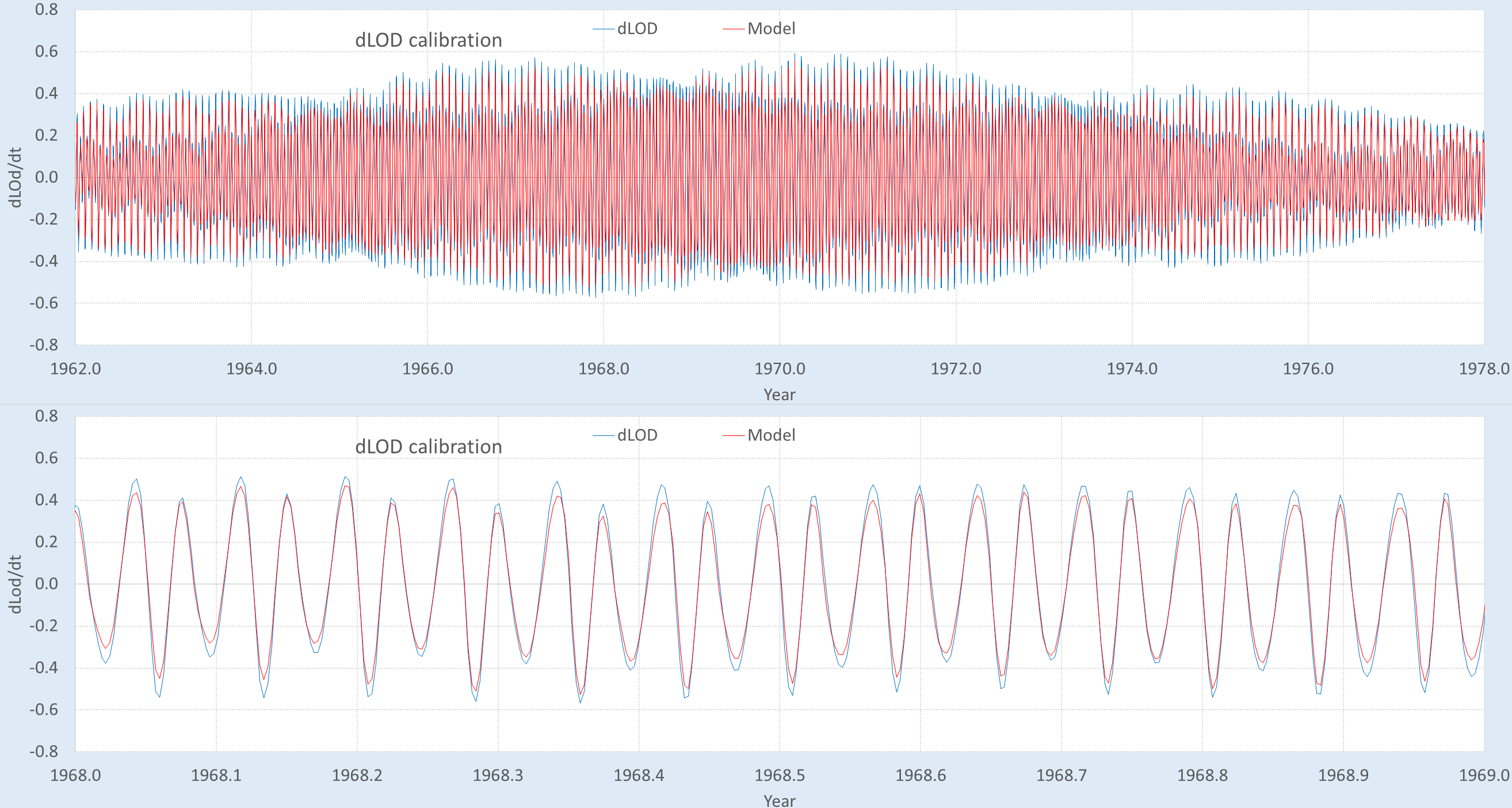The height and width of the screenshot is (808, 1512).
Task: Click the 1964.0 tick label on top axis
Action: pyautogui.click(x=251, y=369)
